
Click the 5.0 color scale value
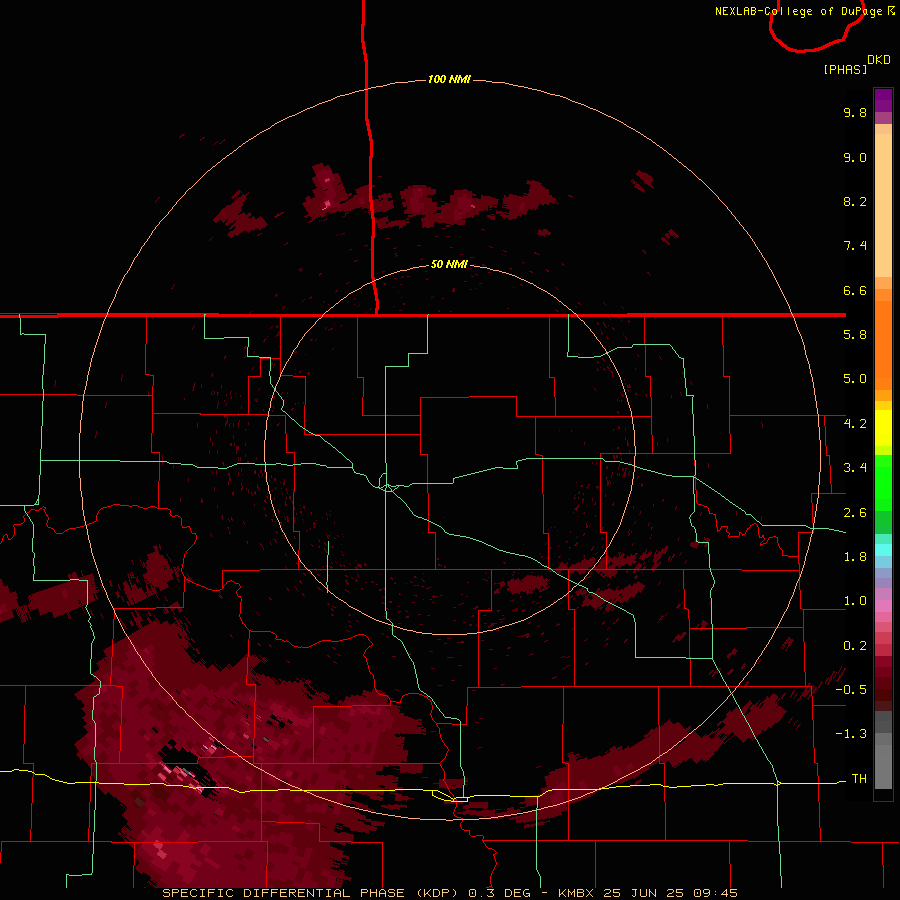[x=855, y=379]
